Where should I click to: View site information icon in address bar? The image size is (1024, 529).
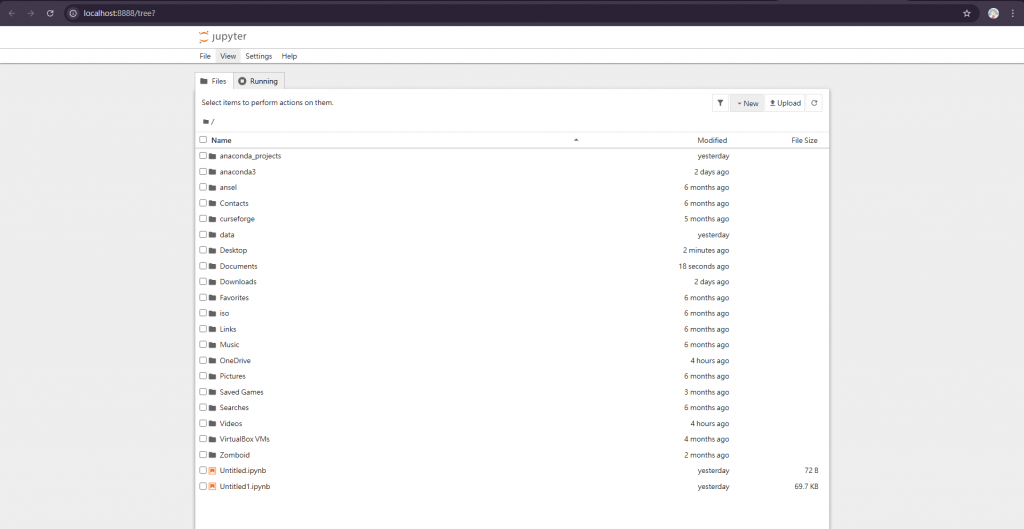[x=73, y=13]
